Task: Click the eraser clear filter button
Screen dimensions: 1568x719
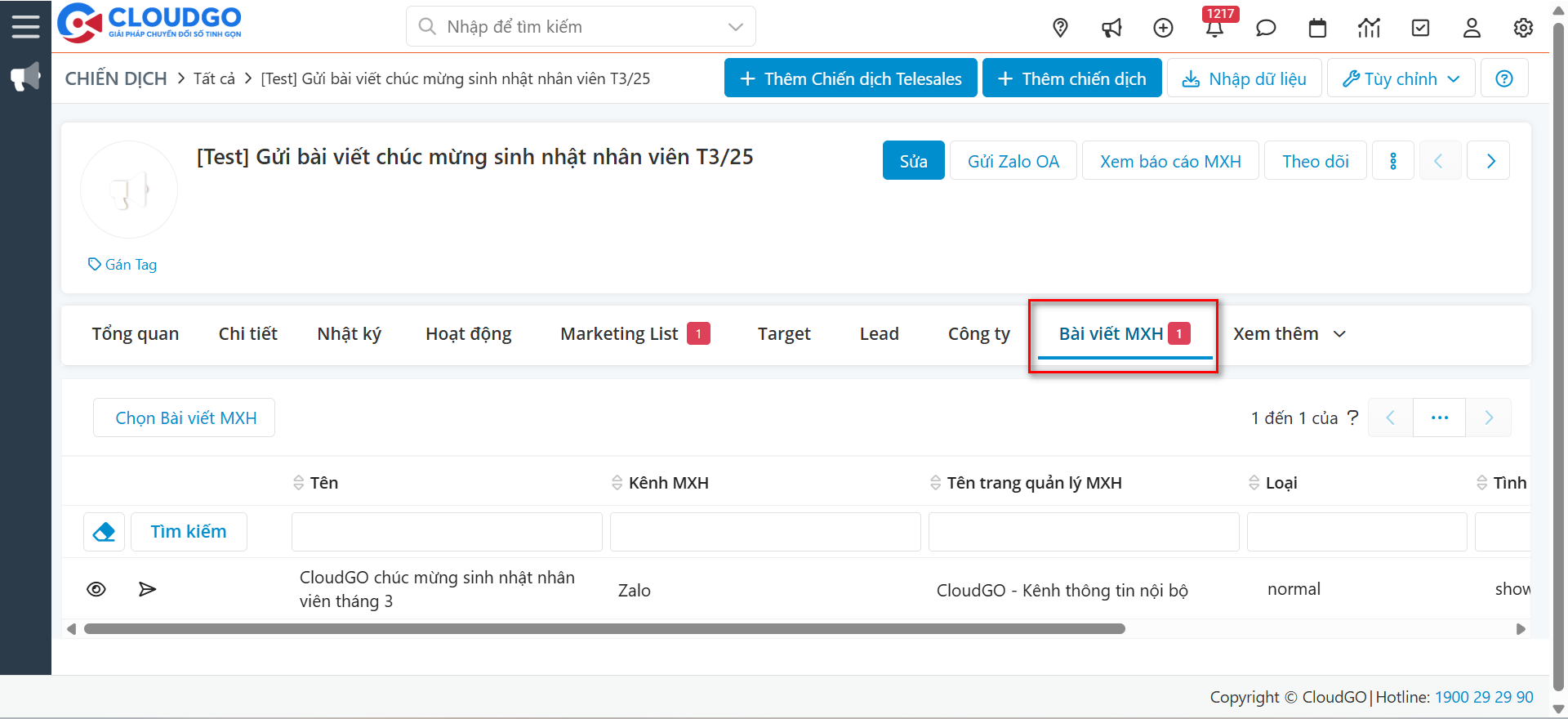Action: [105, 532]
